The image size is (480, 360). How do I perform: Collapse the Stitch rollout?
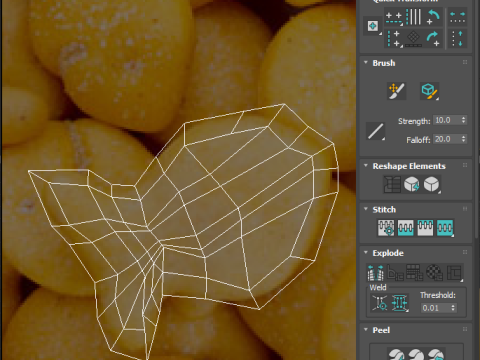point(366,209)
